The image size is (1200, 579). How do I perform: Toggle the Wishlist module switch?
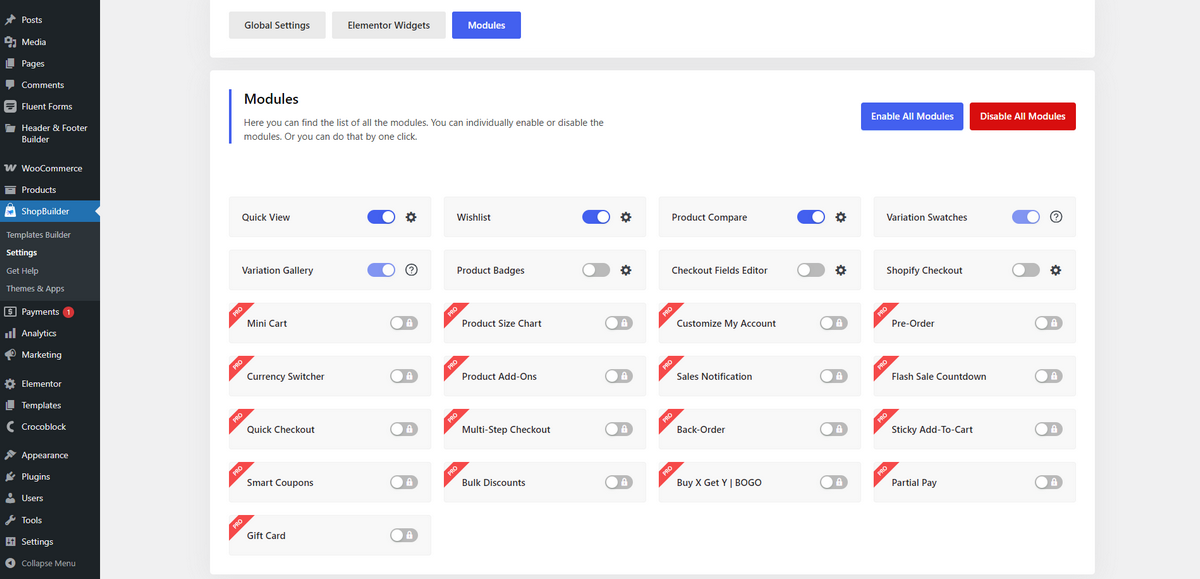click(596, 217)
